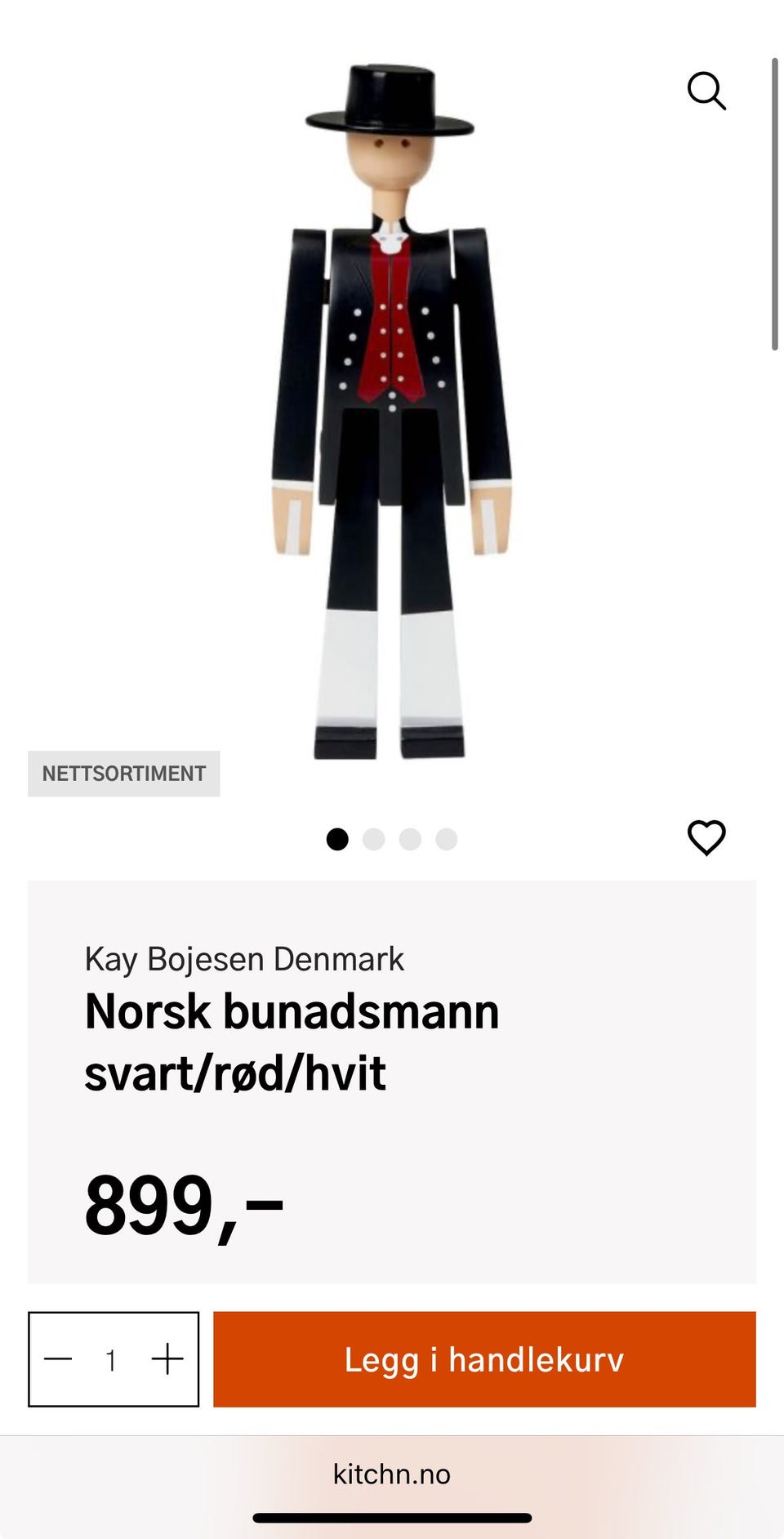The height and width of the screenshot is (1539, 784).
Task: Increase quantity with the plus icon
Action: [167, 1359]
